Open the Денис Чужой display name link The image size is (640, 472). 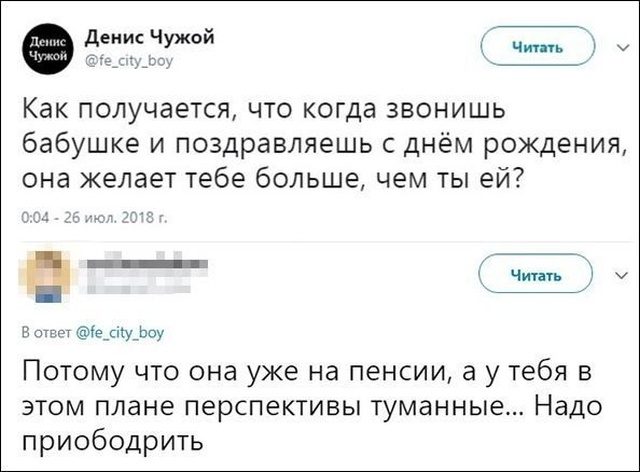[x=146, y=38]
